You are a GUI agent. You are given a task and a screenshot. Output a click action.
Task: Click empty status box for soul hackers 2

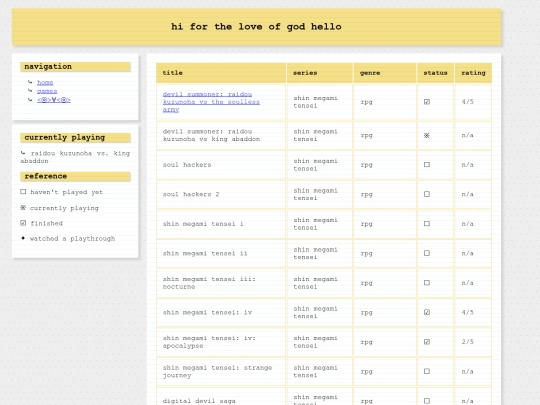[x=427, y=194]
